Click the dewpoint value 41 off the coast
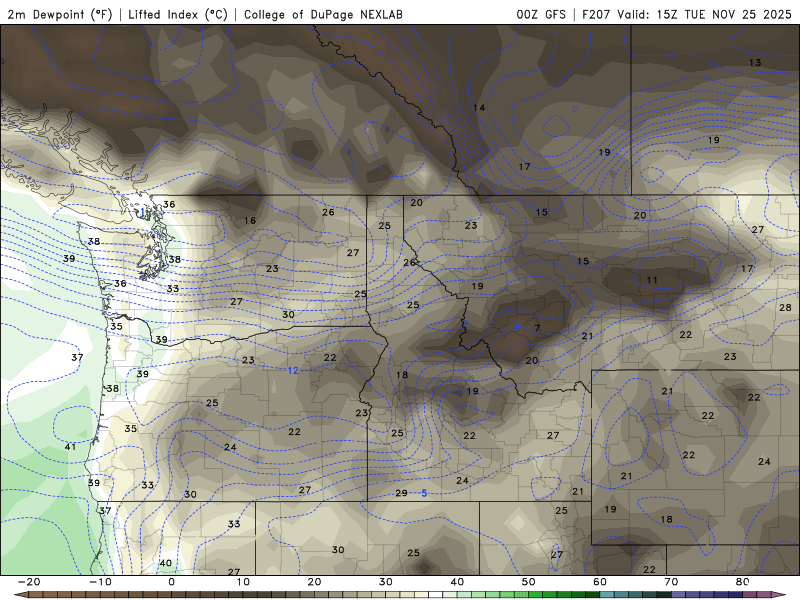 point(70,447)
